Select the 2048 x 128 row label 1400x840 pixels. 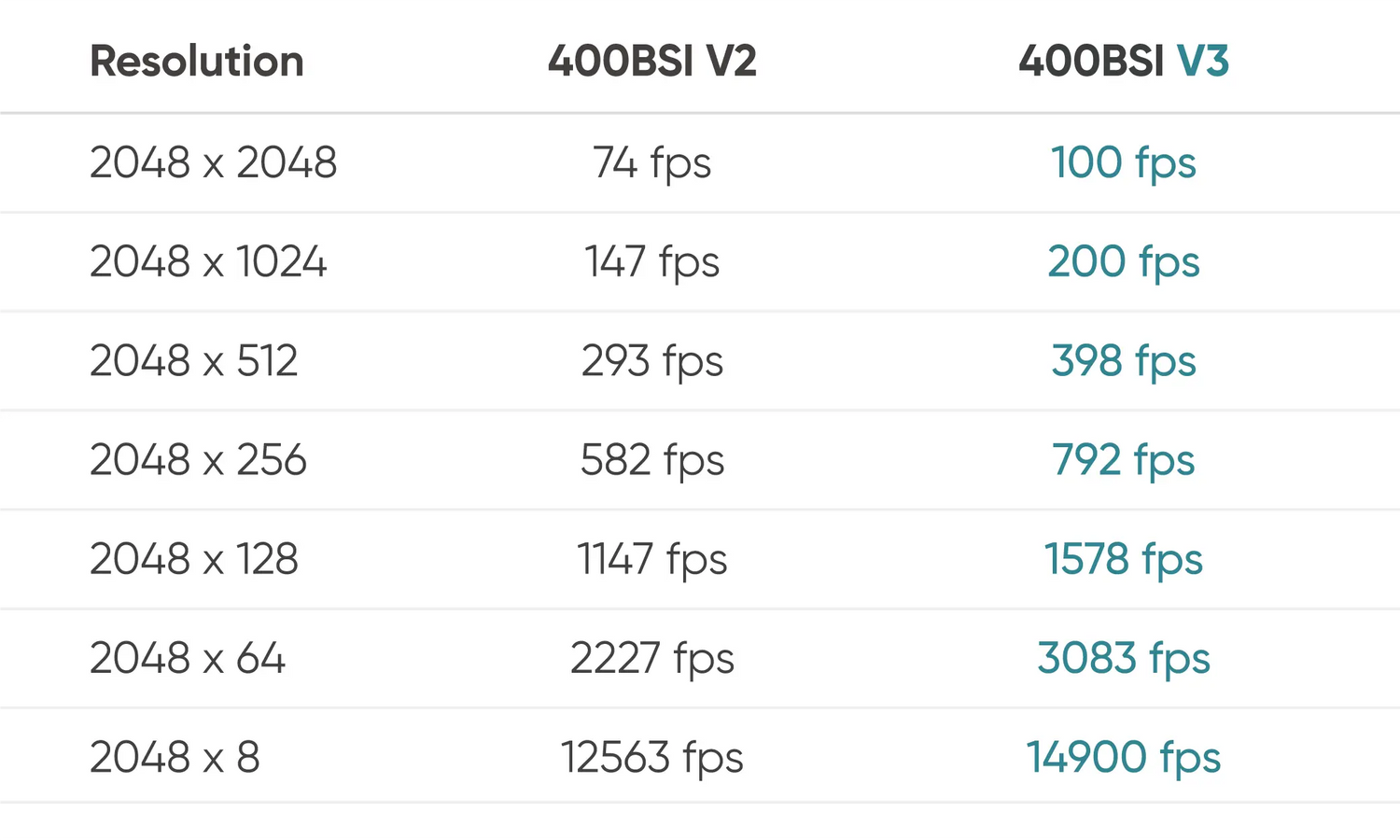pos(193,559)
